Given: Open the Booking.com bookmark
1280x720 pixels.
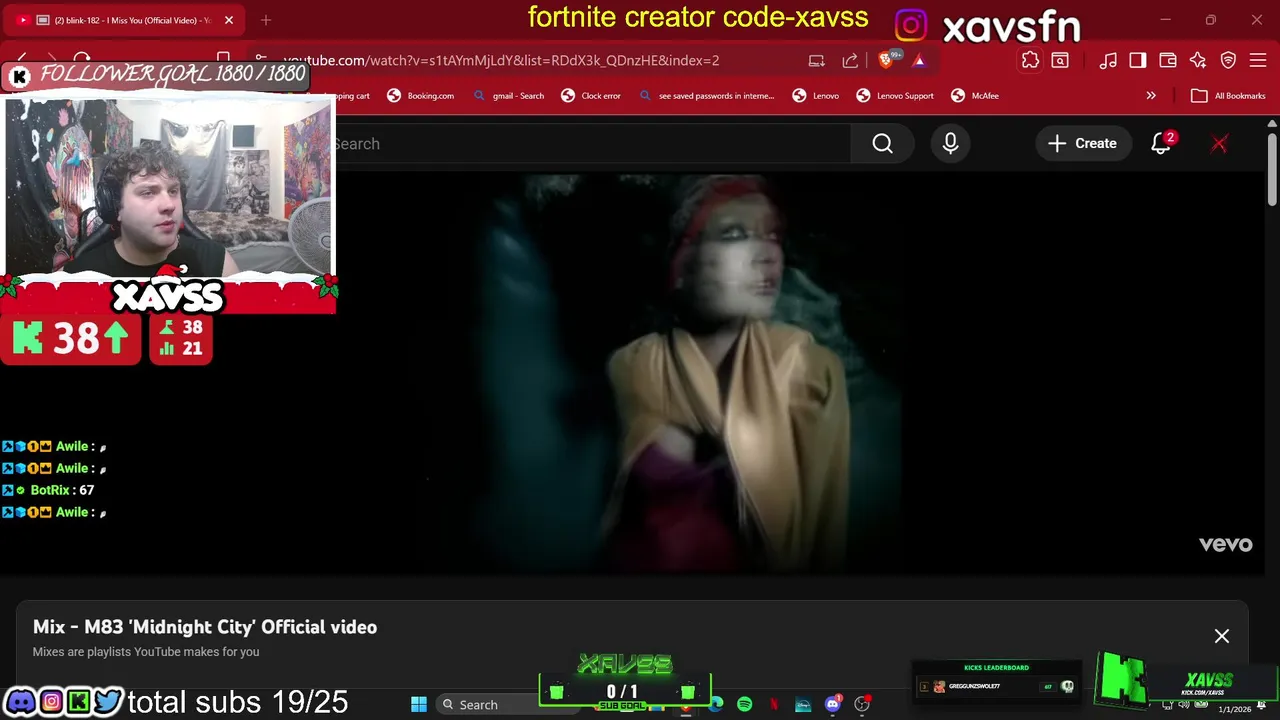Looking at the screenshot, I should point(420,96).
